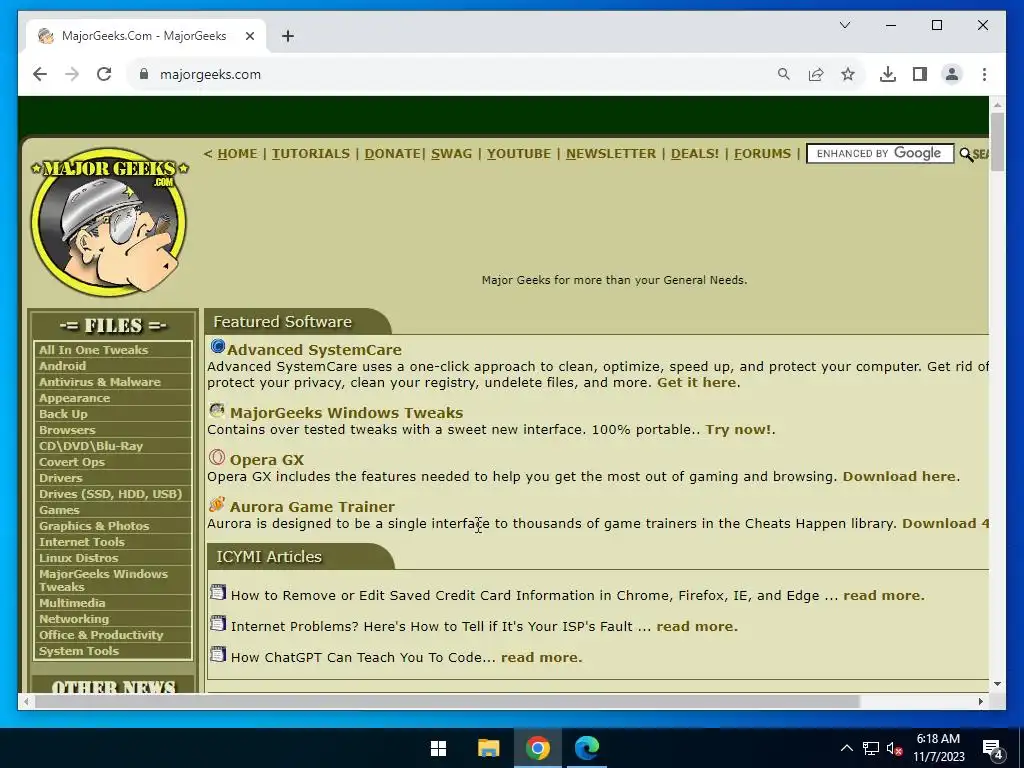
Task: Click the browser Forward arrow
Action: pyautogui.click(x=72, y=74)
